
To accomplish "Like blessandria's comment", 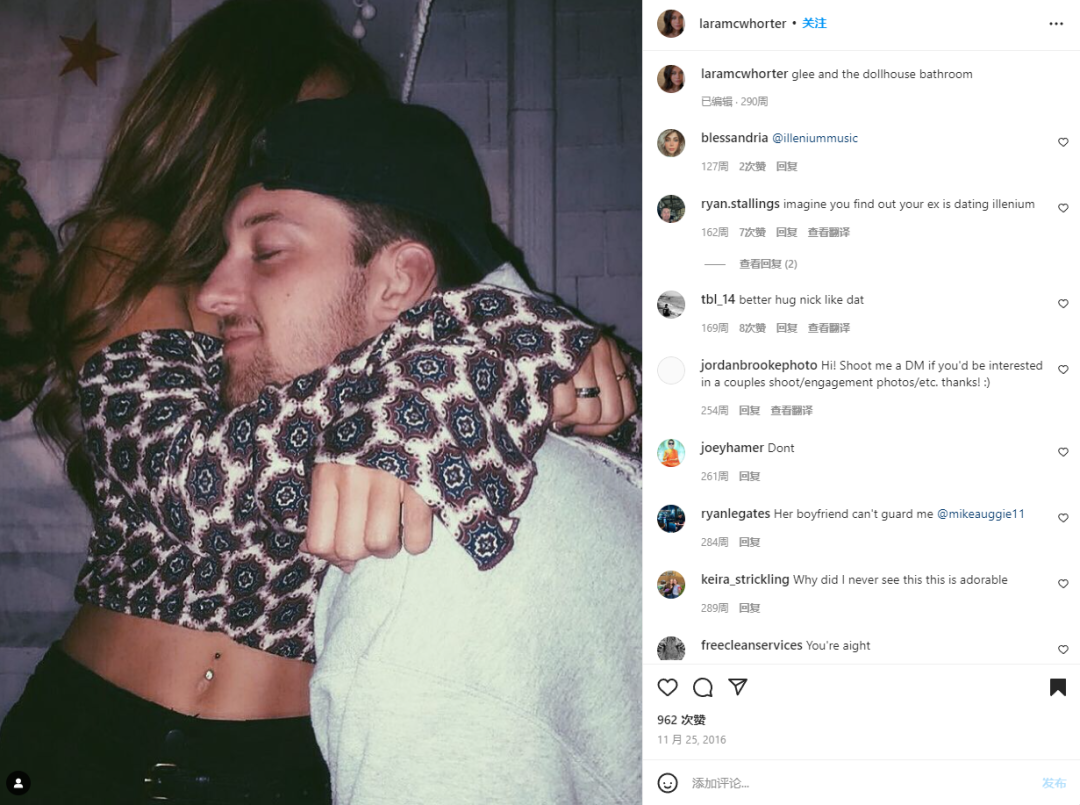I will point(1063,142).
